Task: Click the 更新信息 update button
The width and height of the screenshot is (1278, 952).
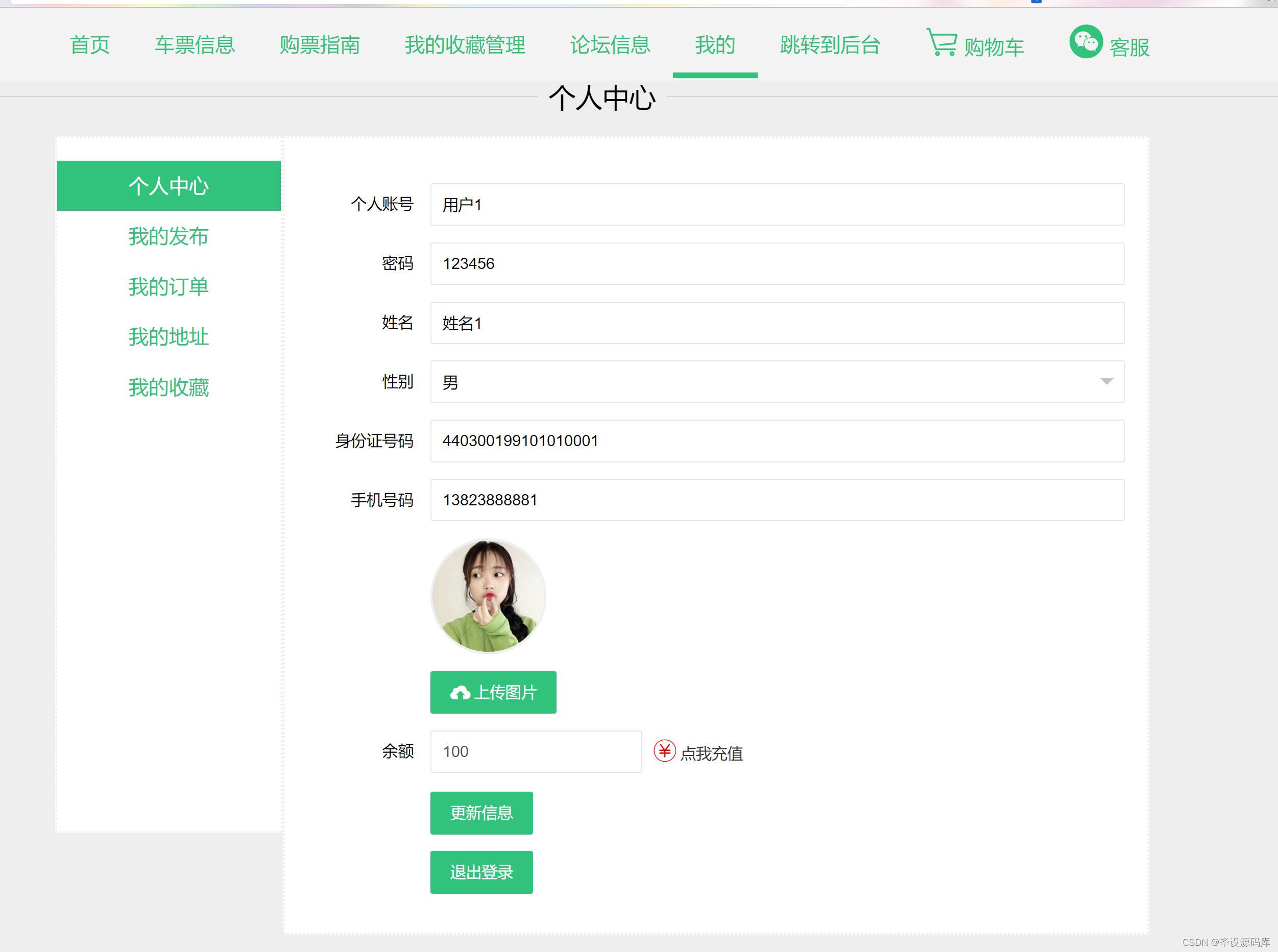Action: 481,813
